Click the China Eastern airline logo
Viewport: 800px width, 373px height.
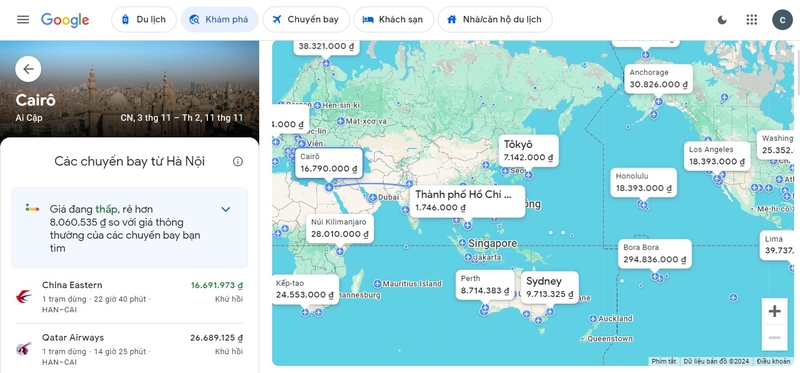pyautogui.click(x=23, y=296)
